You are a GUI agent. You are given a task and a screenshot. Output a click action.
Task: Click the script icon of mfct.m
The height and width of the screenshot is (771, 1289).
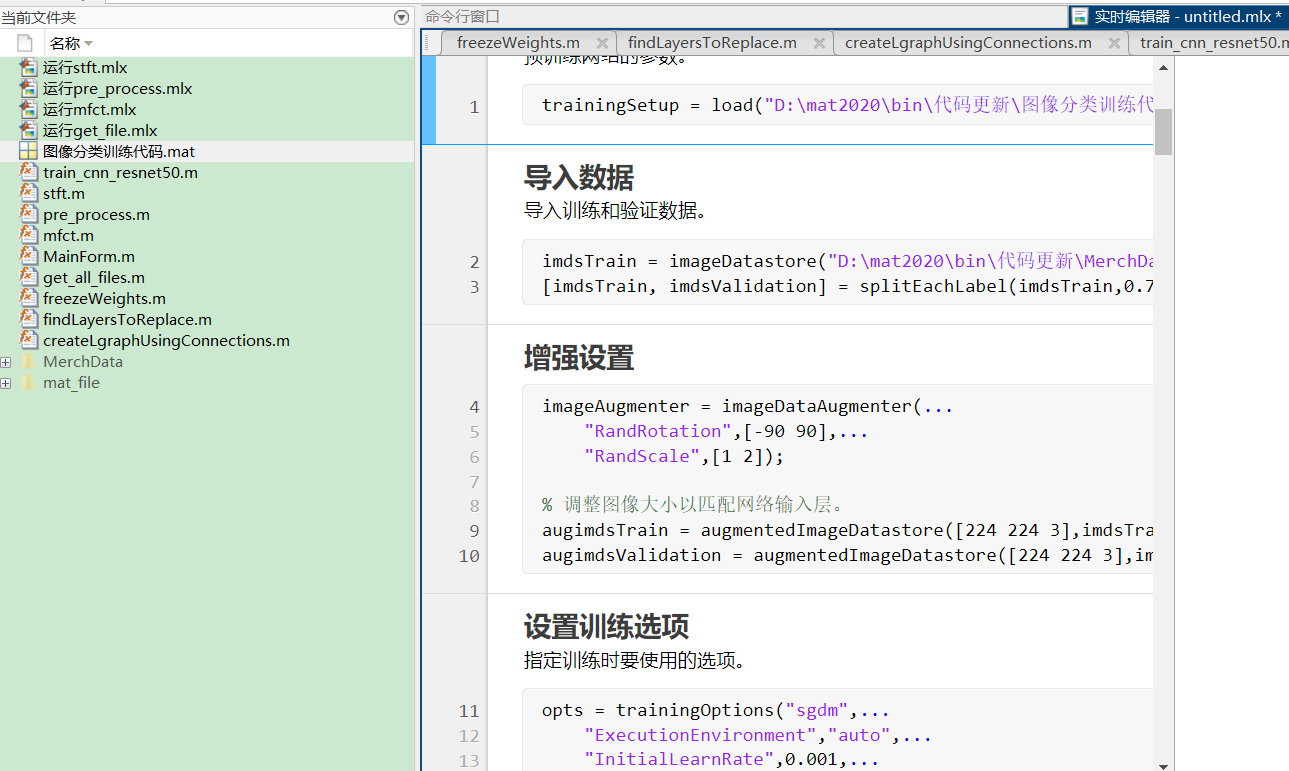click(x=28, y=235)
